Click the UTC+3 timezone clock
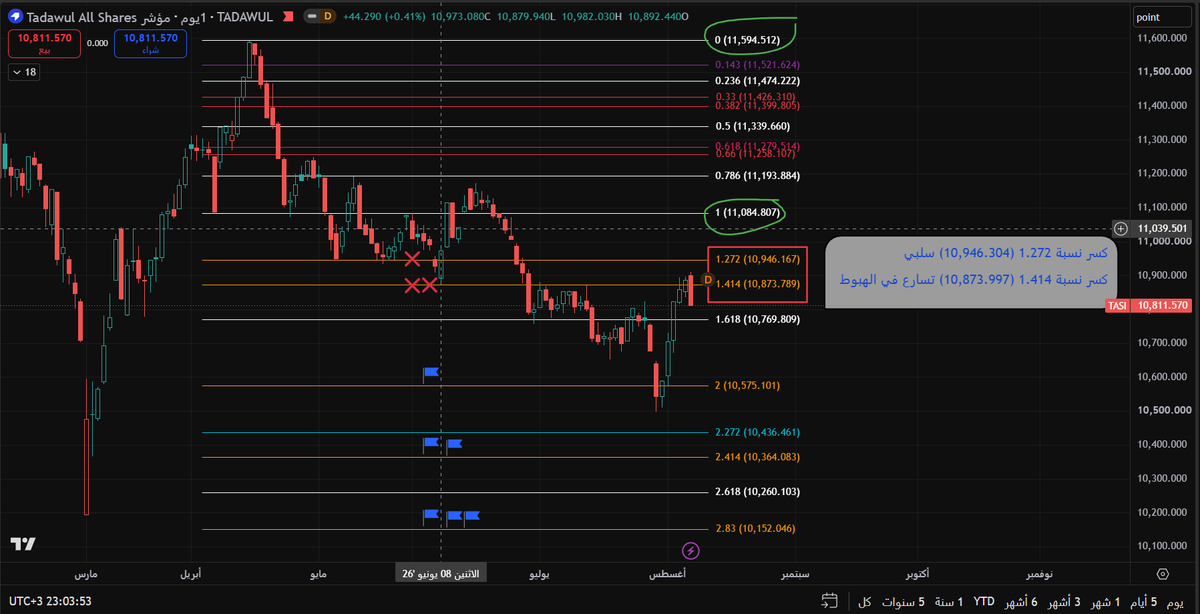 pos(49,601)
